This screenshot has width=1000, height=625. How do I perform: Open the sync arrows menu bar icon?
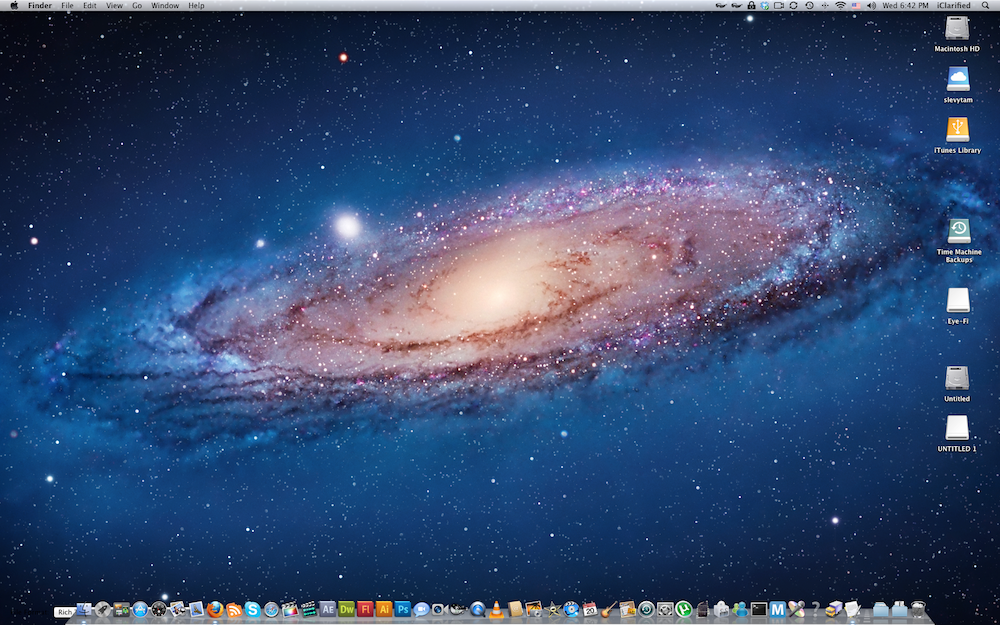[x=793, y=5]
